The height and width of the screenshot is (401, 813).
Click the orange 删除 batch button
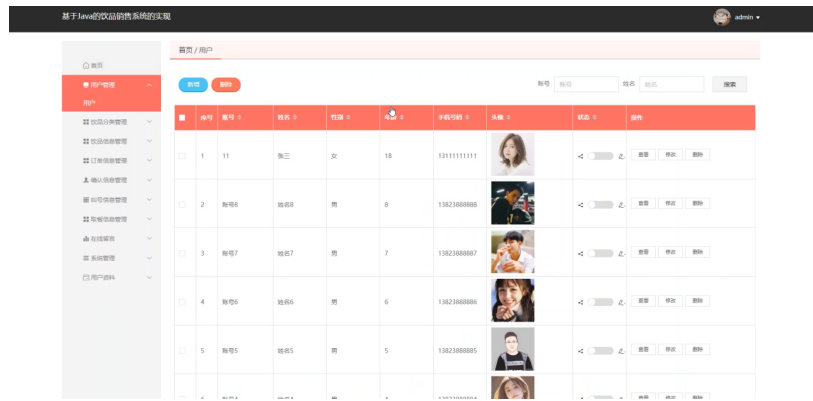(x=226, y=85)
